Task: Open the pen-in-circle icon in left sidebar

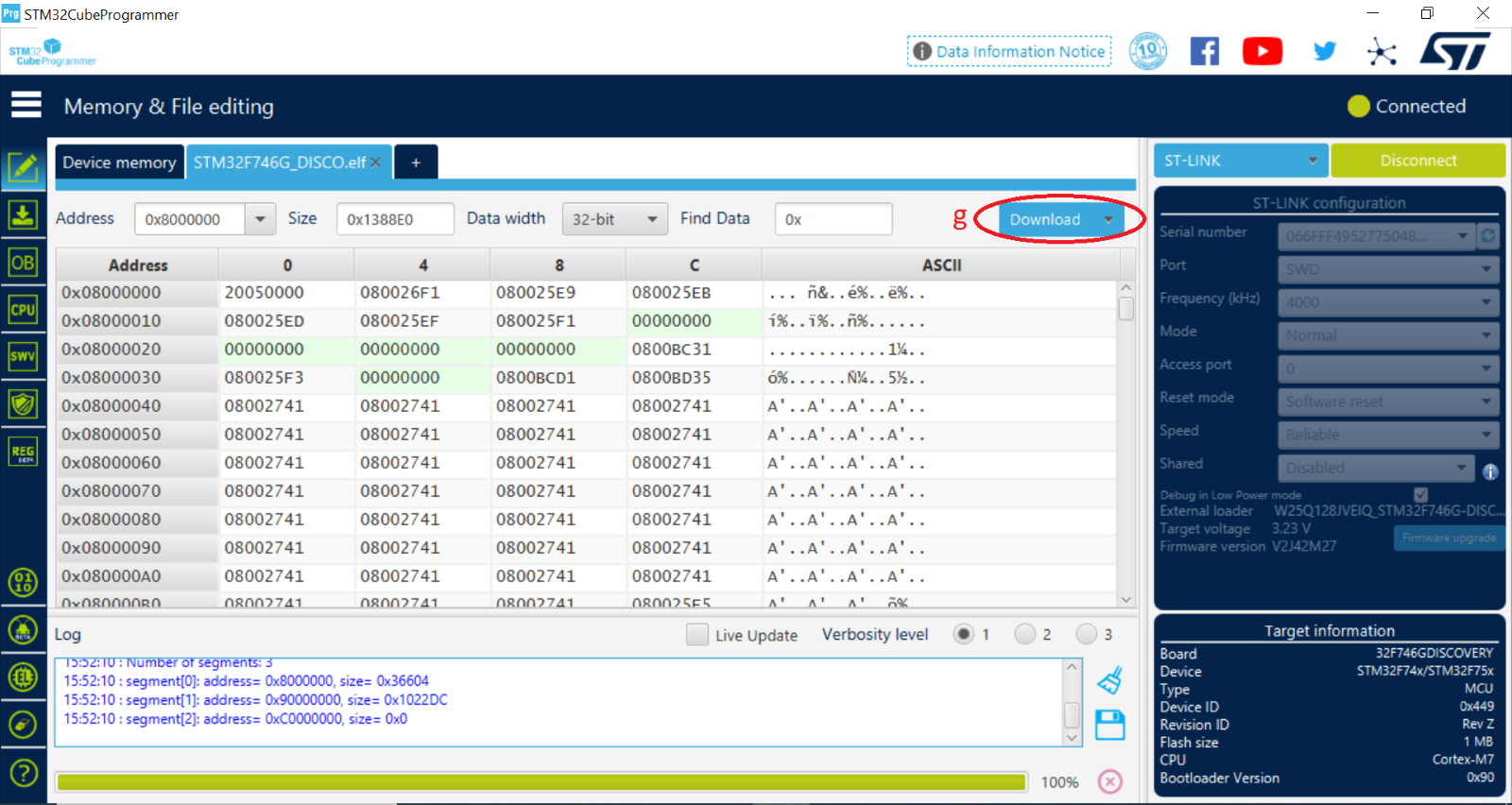Action: click(23, 725)
